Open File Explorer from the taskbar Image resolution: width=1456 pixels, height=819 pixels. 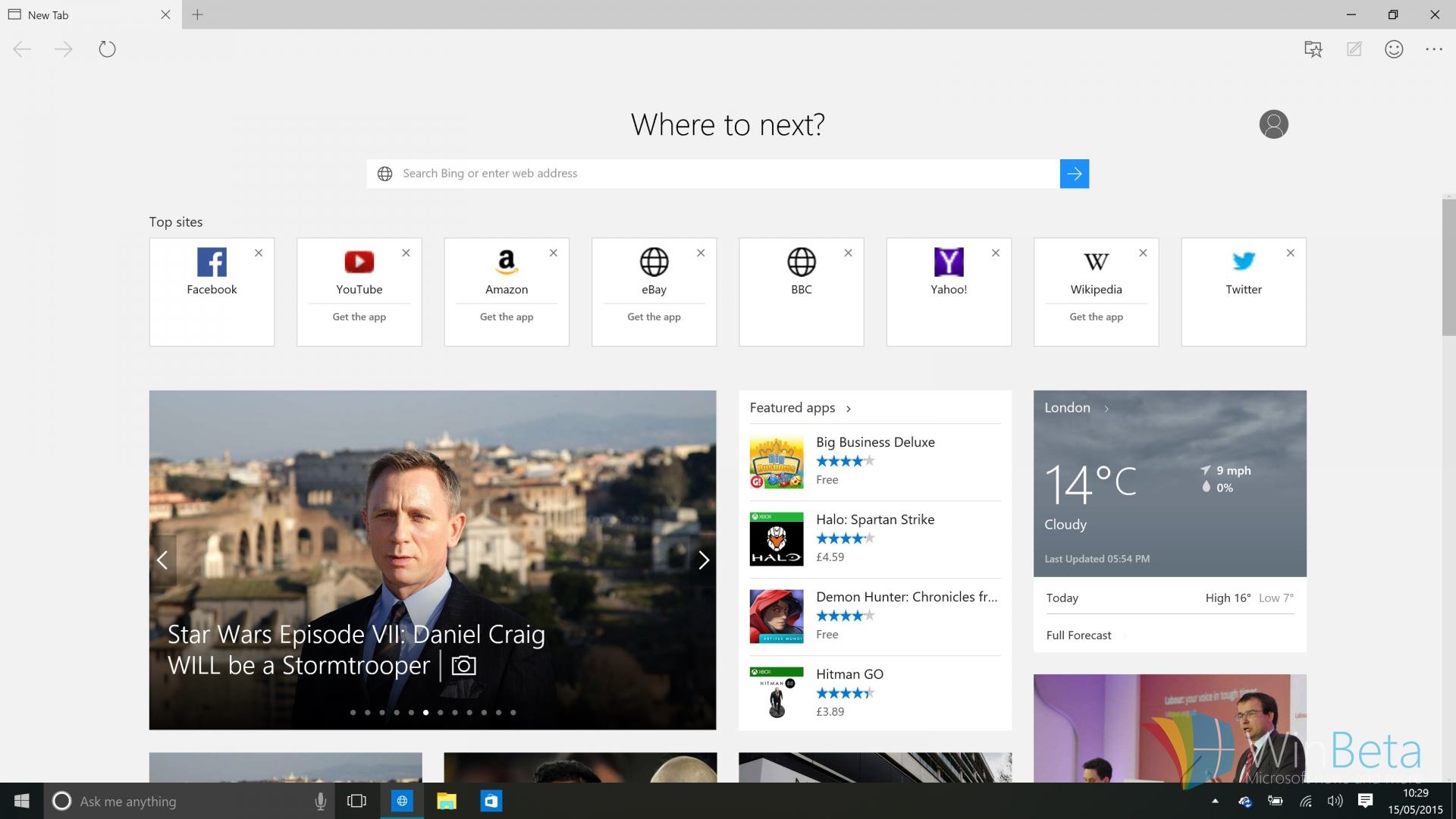[447, 801]
